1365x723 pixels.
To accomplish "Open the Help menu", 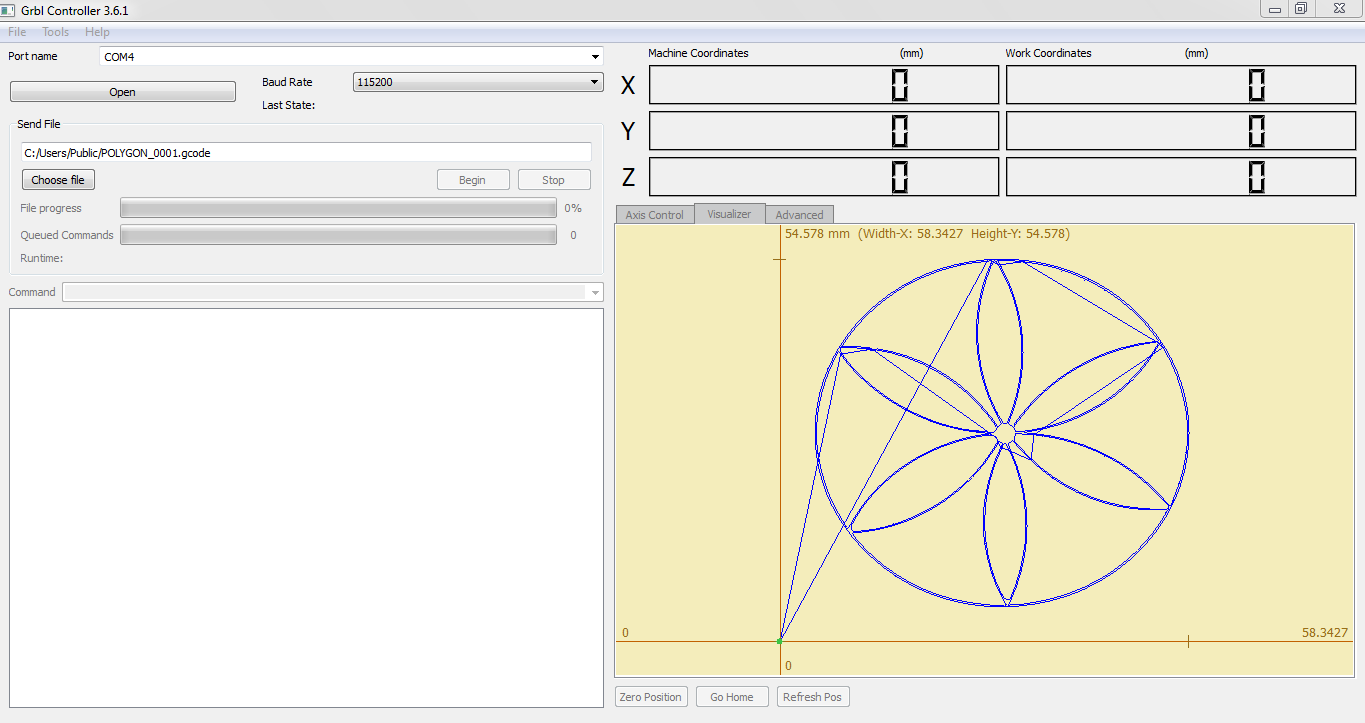I will pos(97,31).
